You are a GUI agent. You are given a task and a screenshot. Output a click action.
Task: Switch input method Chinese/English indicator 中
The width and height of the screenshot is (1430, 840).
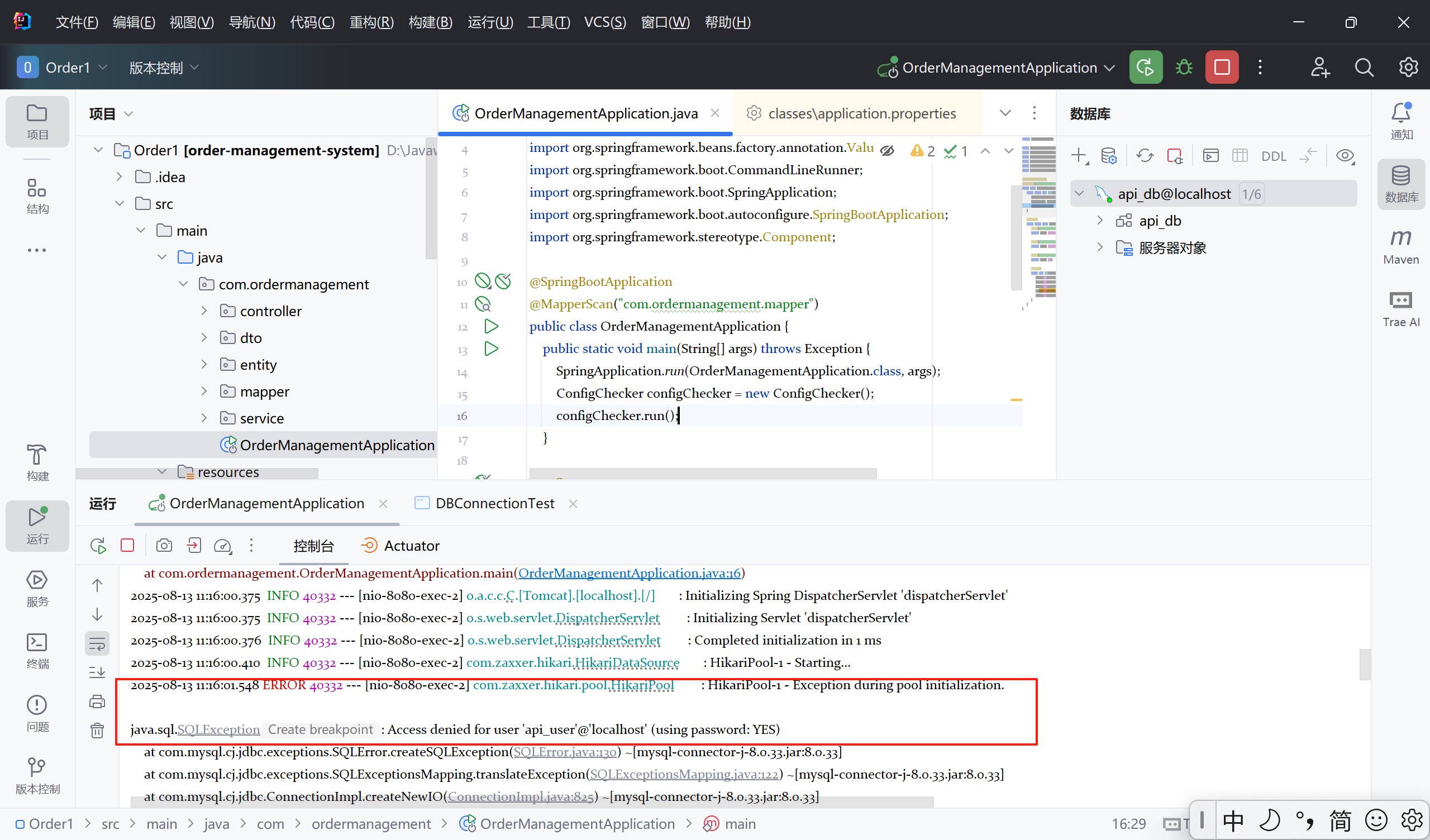1233,820
